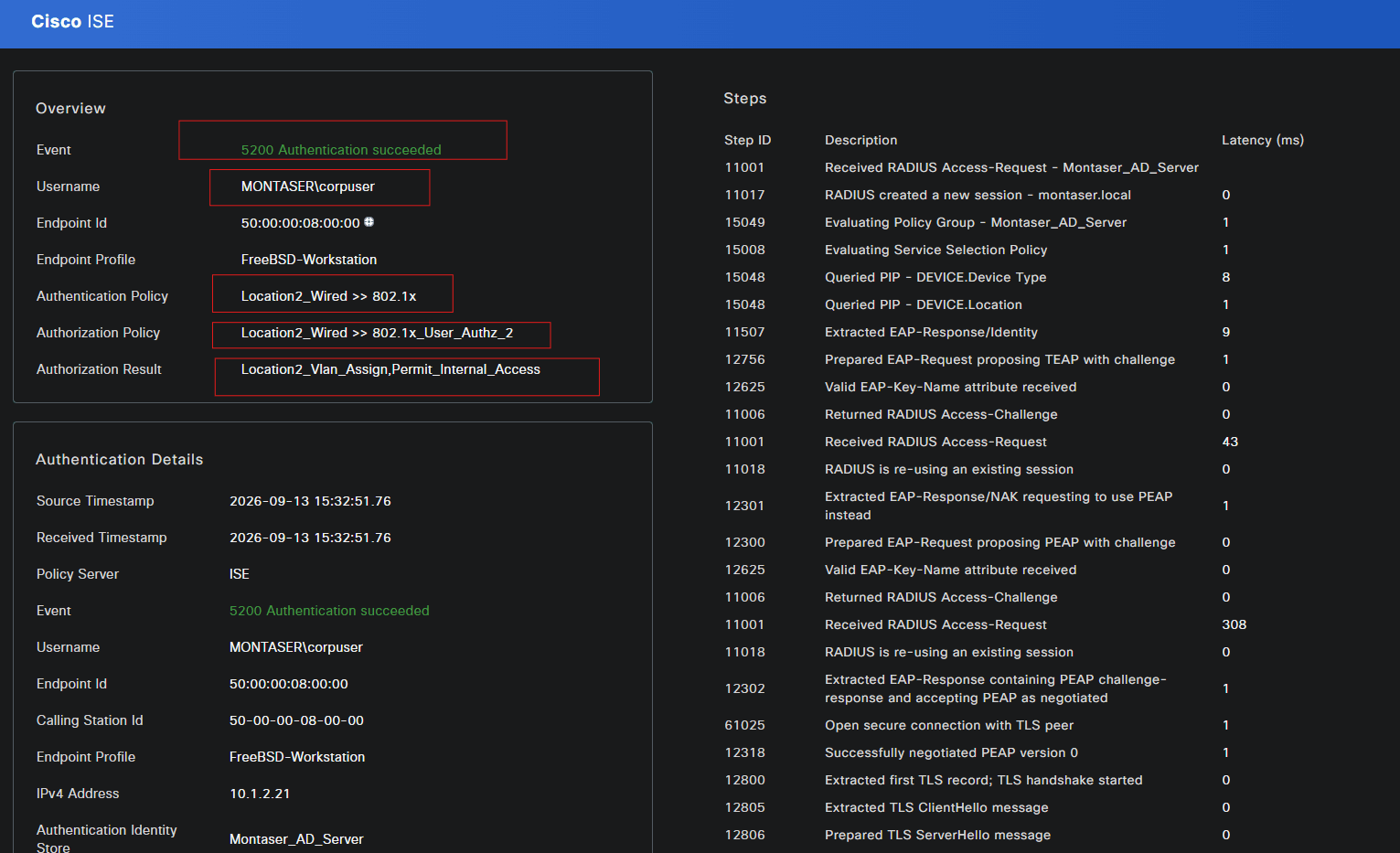The height and width of the screenshot is (853, 1400).
Task: Select 'Successfully negotiated PEAP version 0' step
Action: pyautogui.click(x=951, y=752)
